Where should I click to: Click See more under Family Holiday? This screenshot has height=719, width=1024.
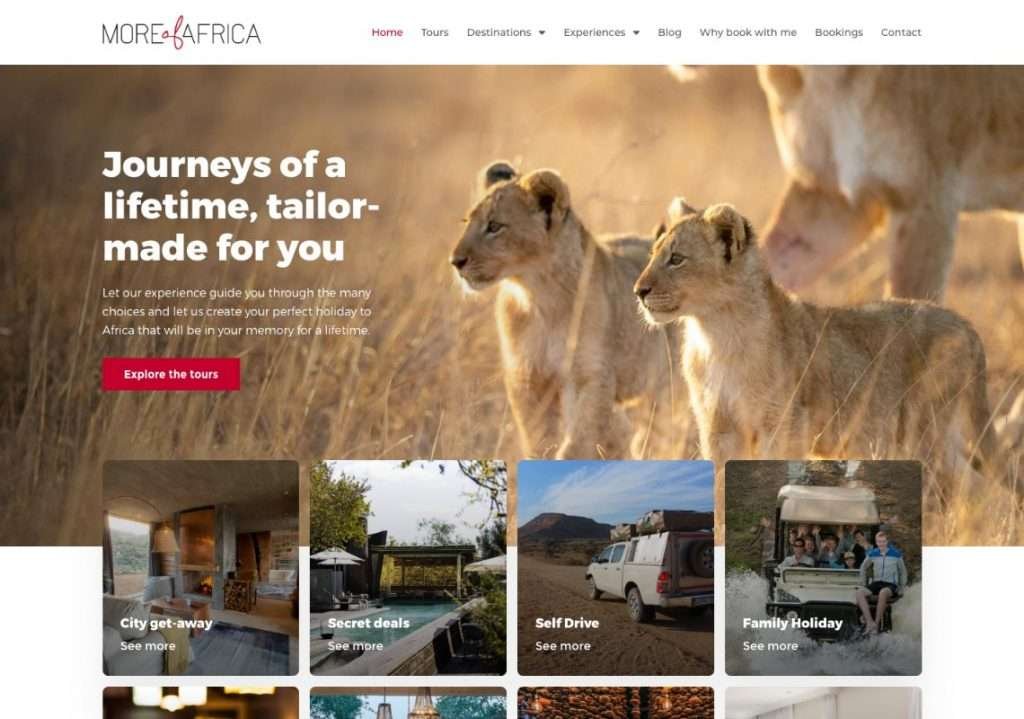pyautogui.click(x=770, y=646)
